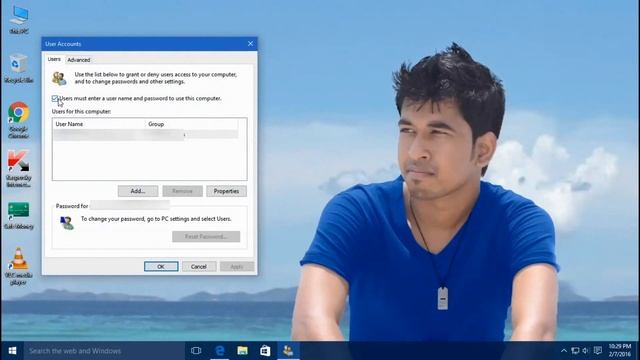Viewport: 640px width, 360px height.
Task: Click the Apply button
Action: (x=237, y=267)
